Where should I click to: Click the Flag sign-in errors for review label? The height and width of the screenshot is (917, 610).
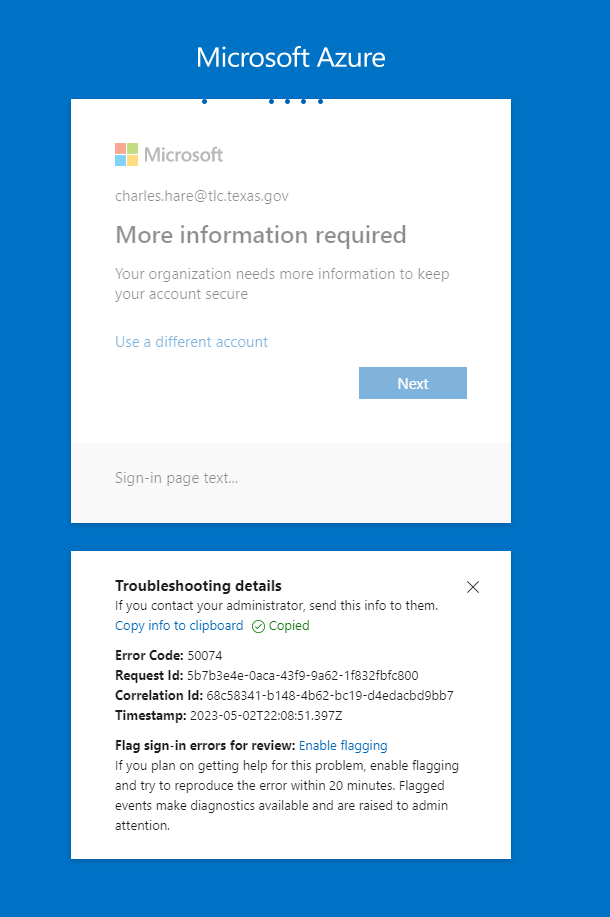(x=205, y=745)
